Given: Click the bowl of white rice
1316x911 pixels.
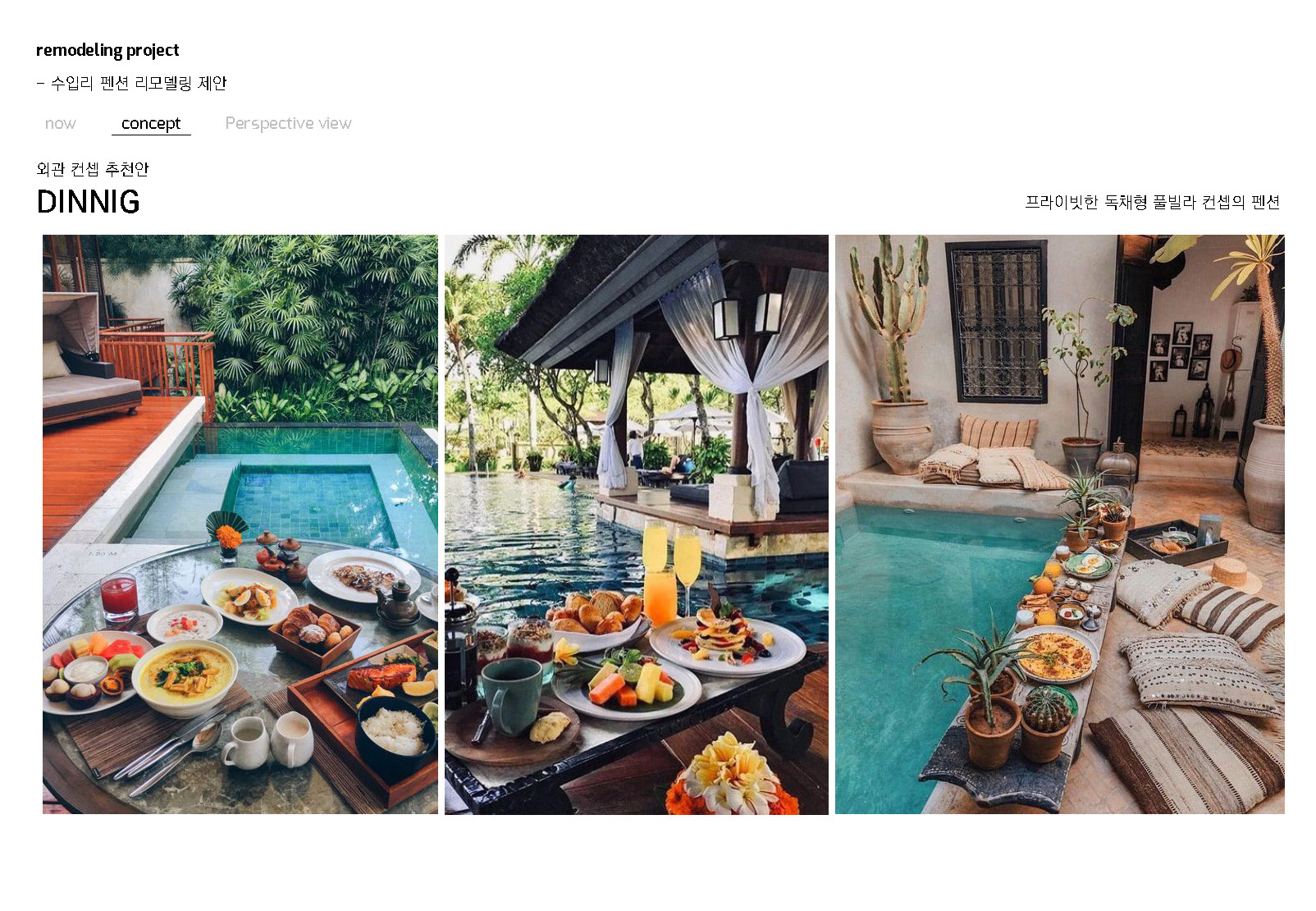Looking at the screenshot, I should [395, 732].
